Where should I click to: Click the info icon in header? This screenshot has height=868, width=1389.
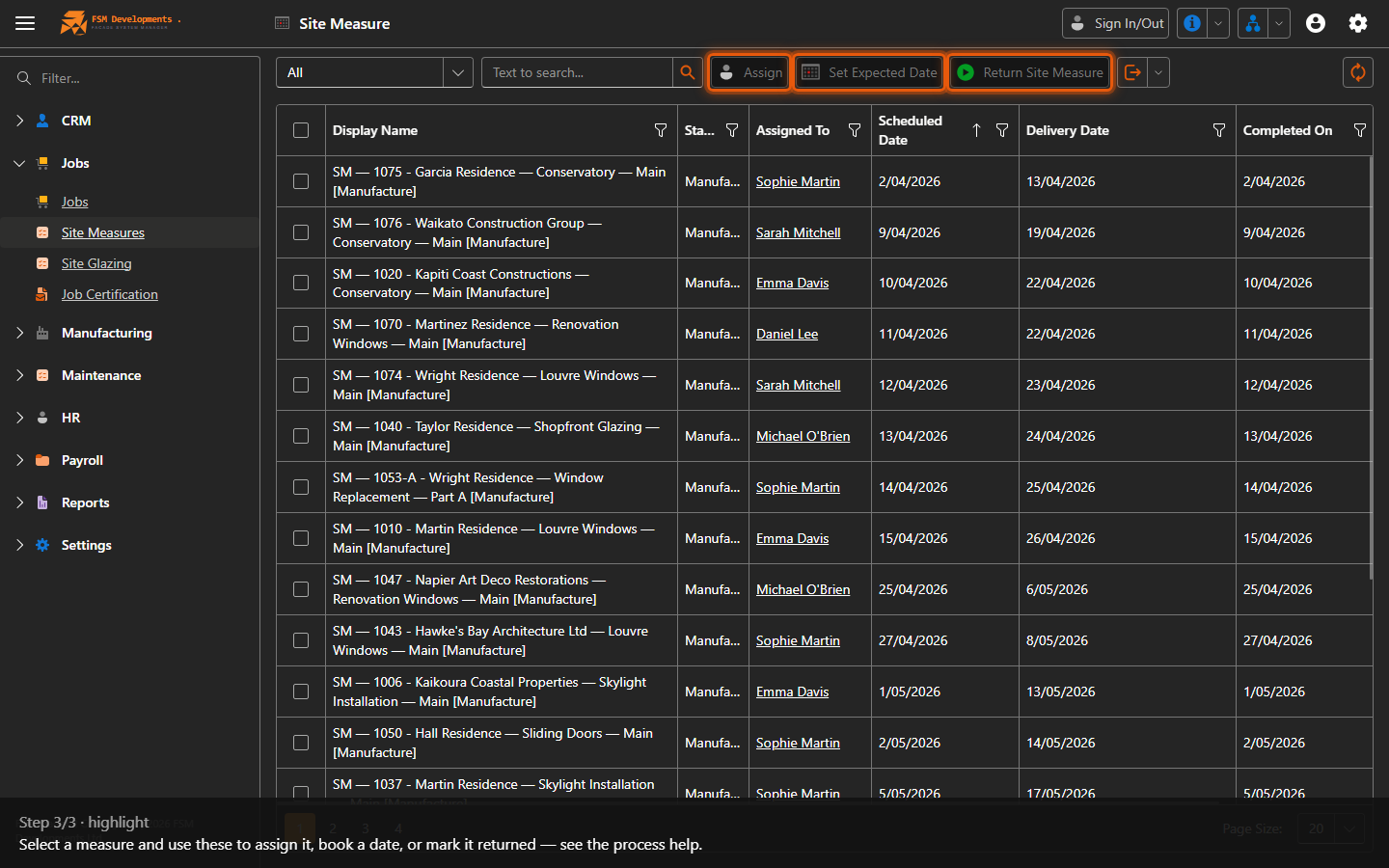(1192, 23)
